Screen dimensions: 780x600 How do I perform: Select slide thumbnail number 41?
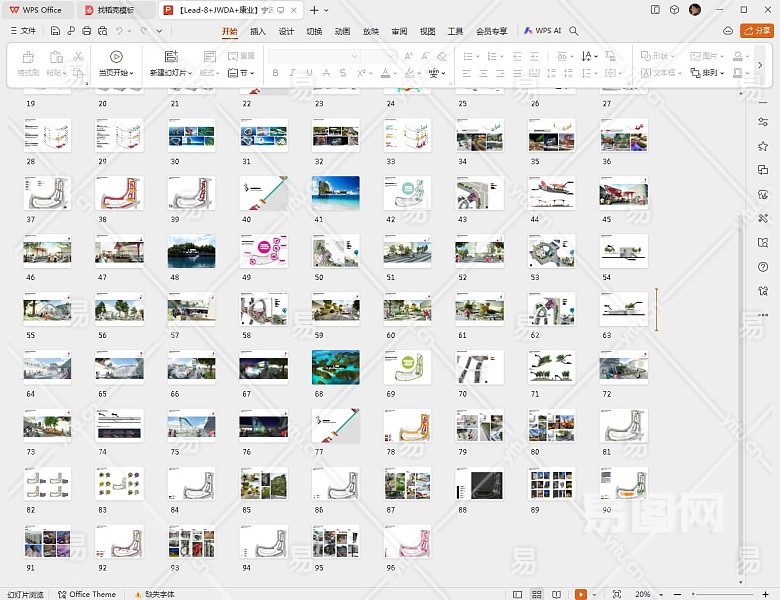pos(335,193)
